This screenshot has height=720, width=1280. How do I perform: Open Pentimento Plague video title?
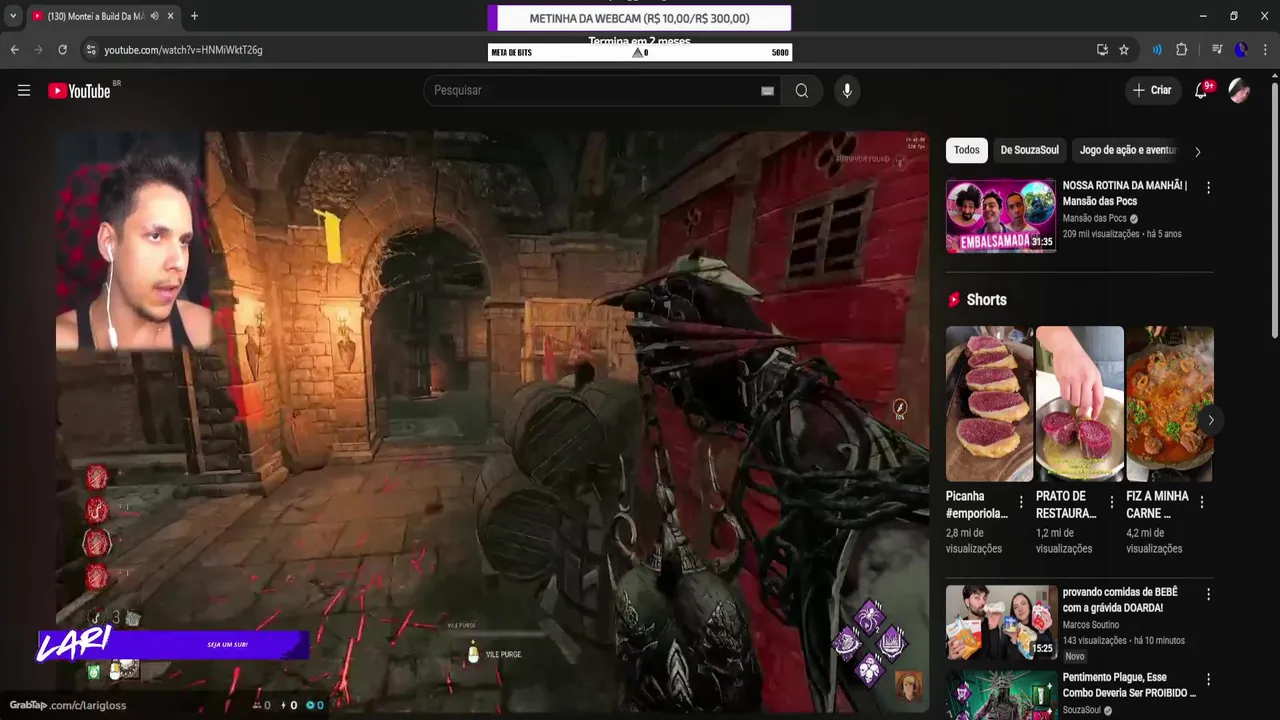pos(1129,685)
